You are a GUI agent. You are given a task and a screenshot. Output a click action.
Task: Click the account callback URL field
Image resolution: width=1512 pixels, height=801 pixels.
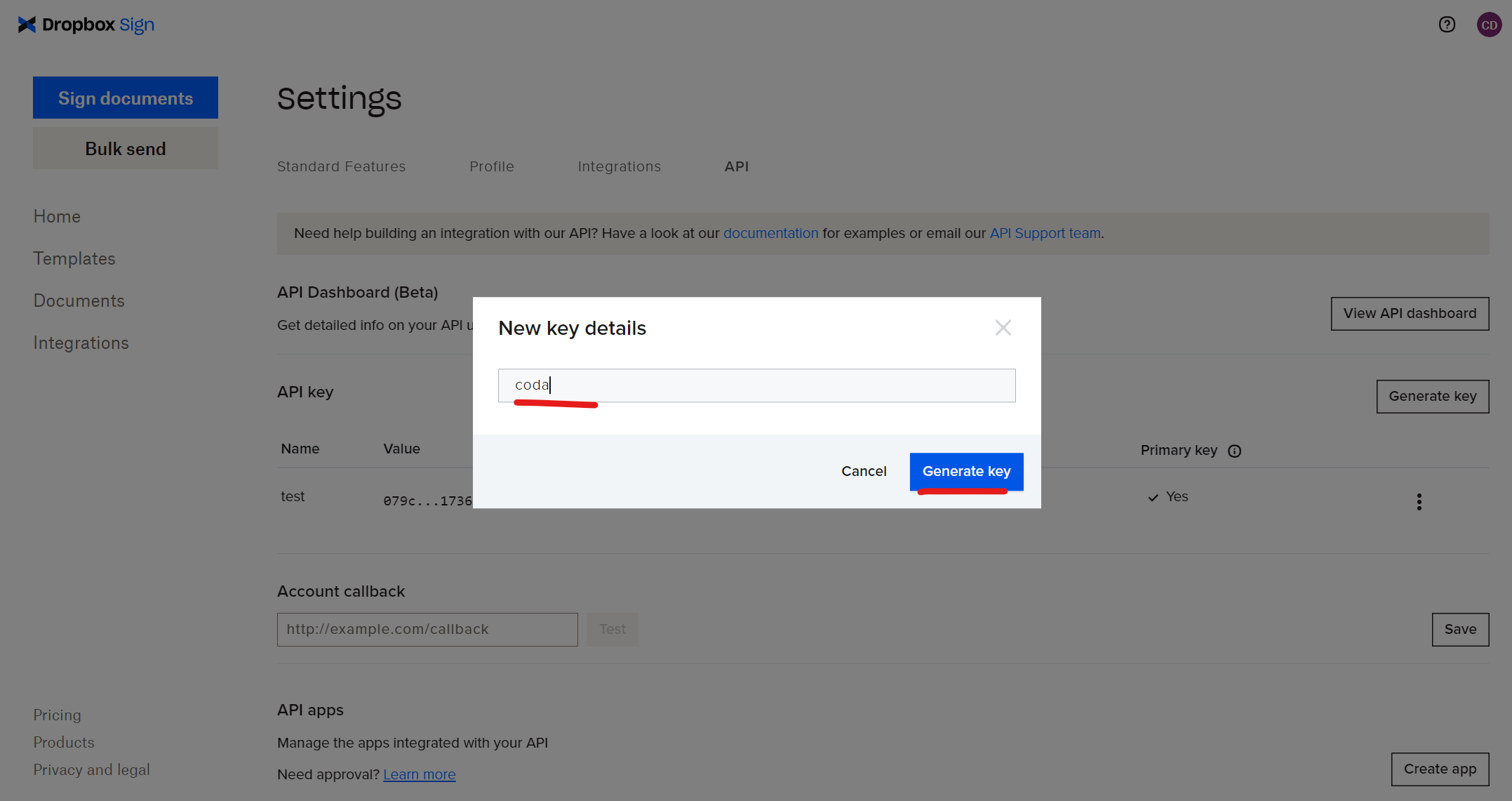(427, 629)
